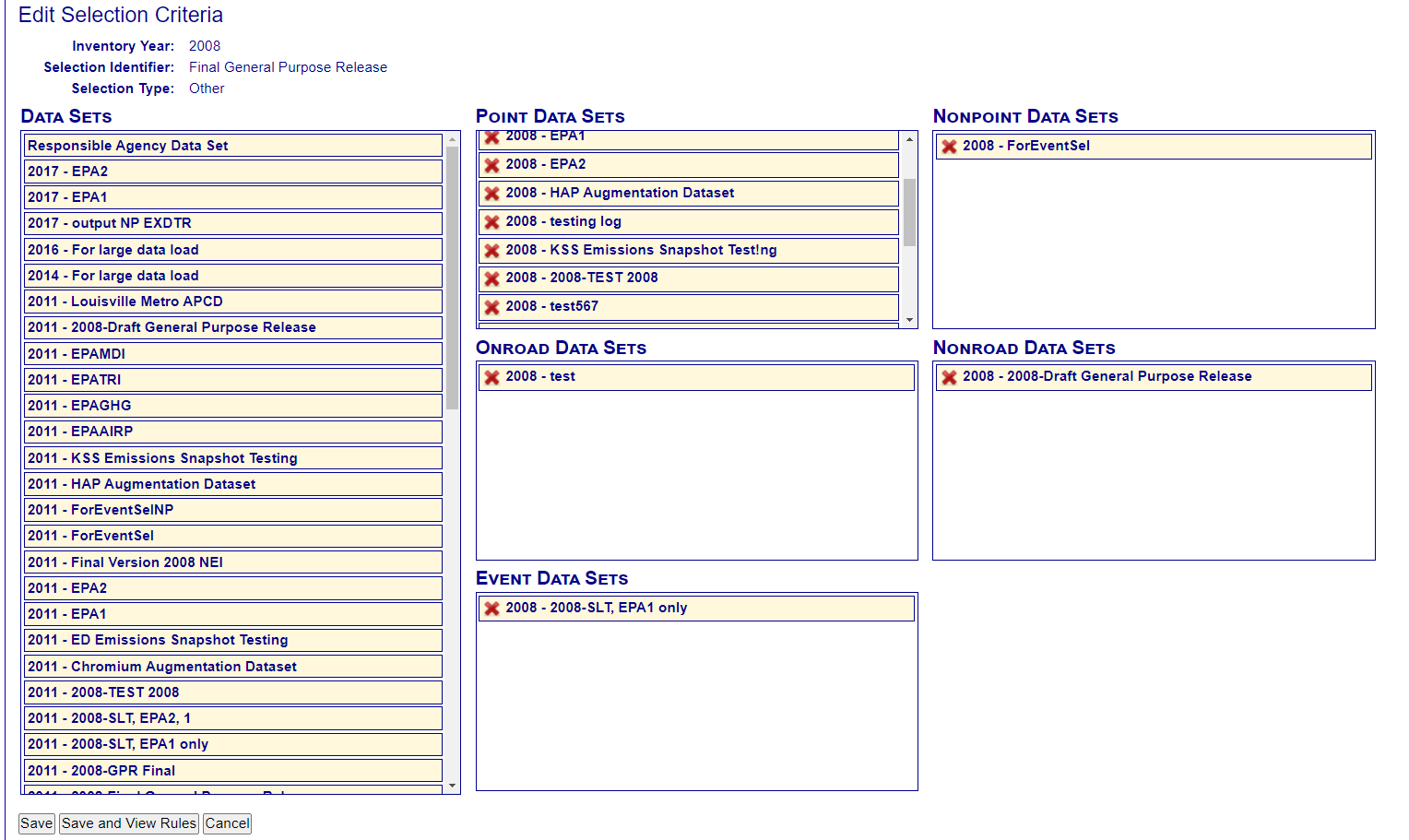Click Final General Purpose Release identifier text

click(288, 67)
